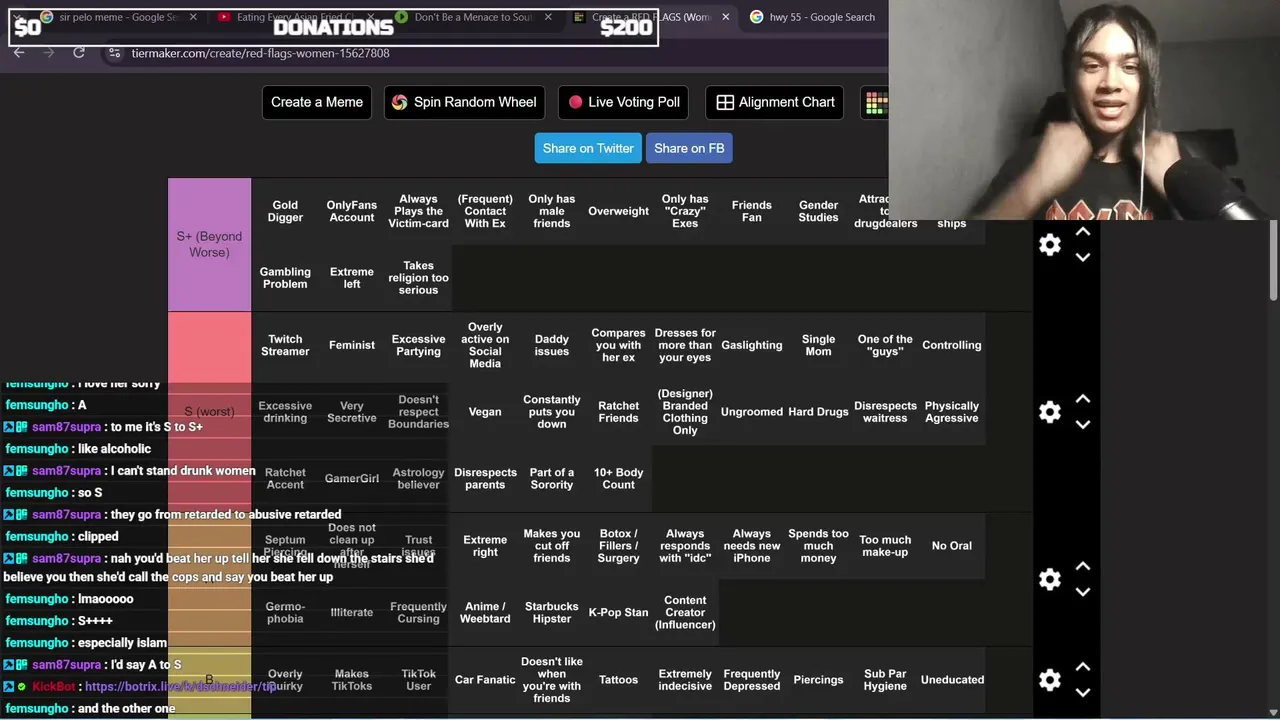Open settings gear for the Car Fanatic row
This screenshot has height=720, width=1280.
1049,680
